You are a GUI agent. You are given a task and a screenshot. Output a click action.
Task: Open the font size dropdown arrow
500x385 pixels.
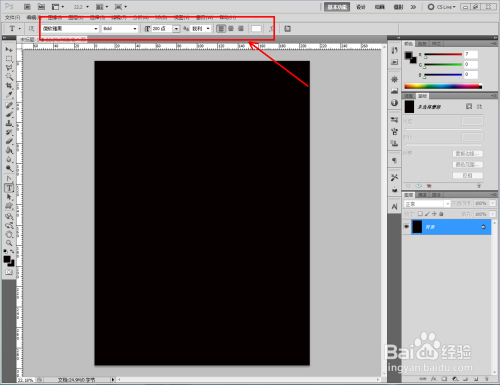click(x=176, y=29)
